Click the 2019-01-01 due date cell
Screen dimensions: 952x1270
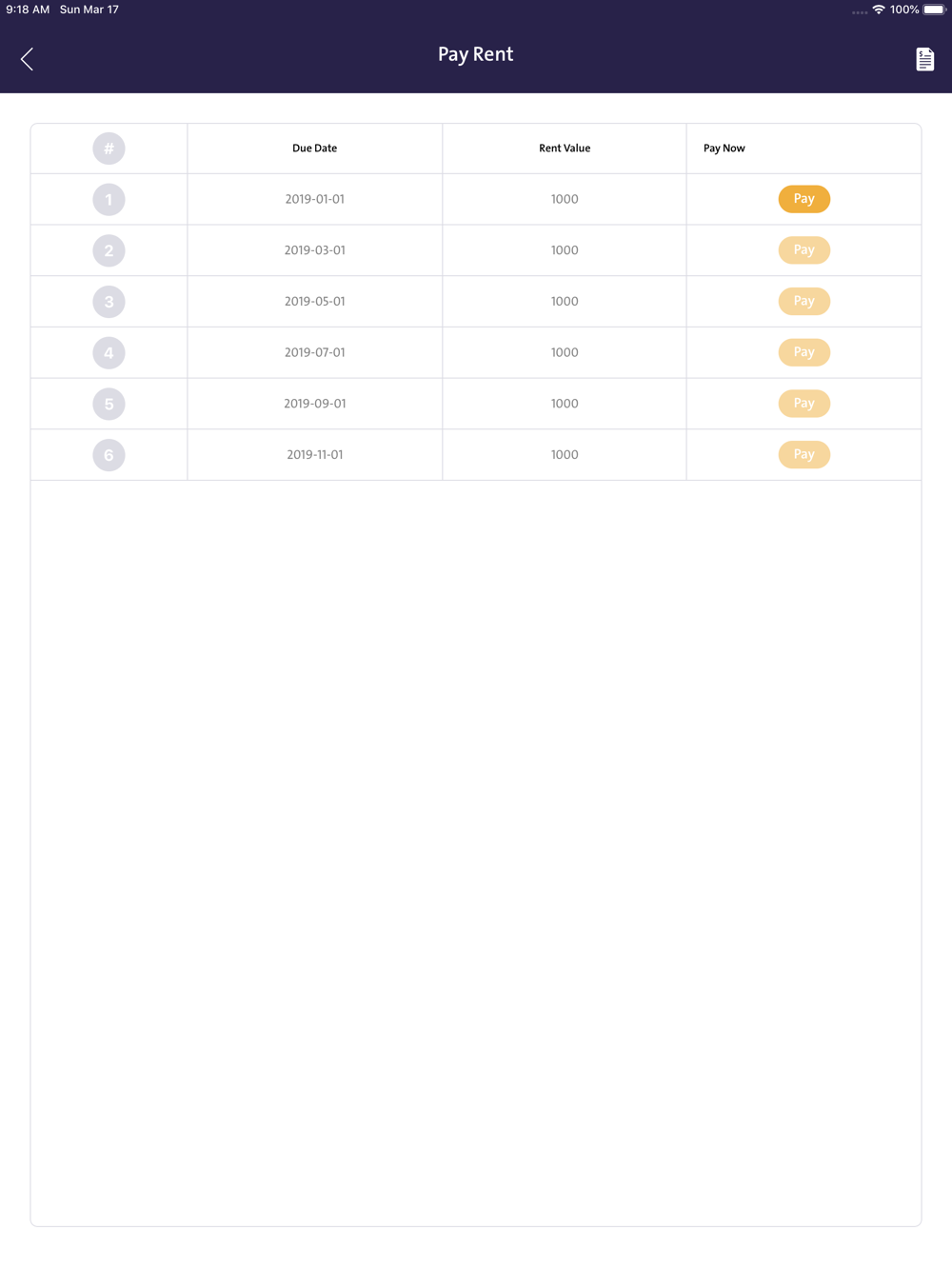(x=314, y=199)
